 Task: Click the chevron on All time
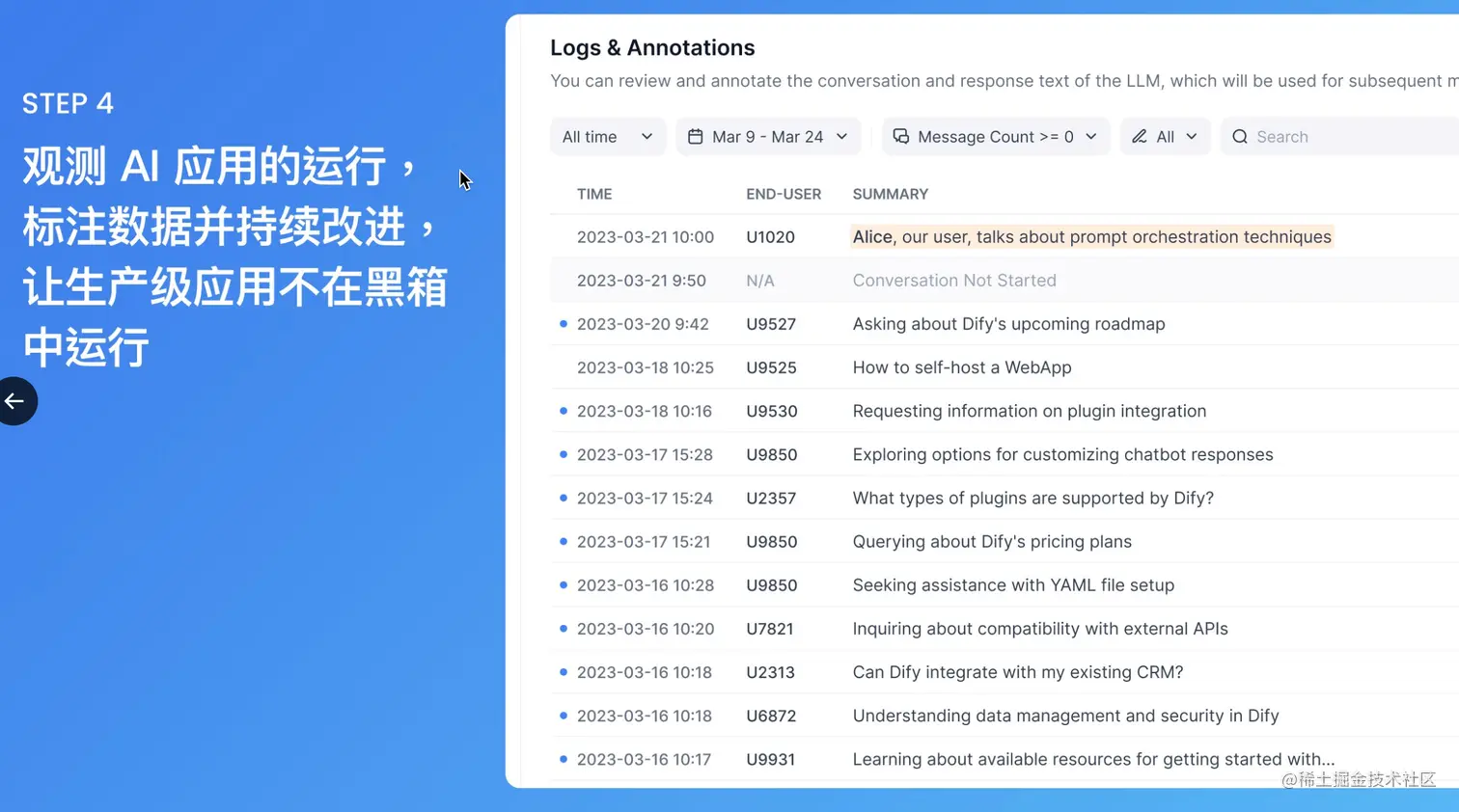(647, 137)
